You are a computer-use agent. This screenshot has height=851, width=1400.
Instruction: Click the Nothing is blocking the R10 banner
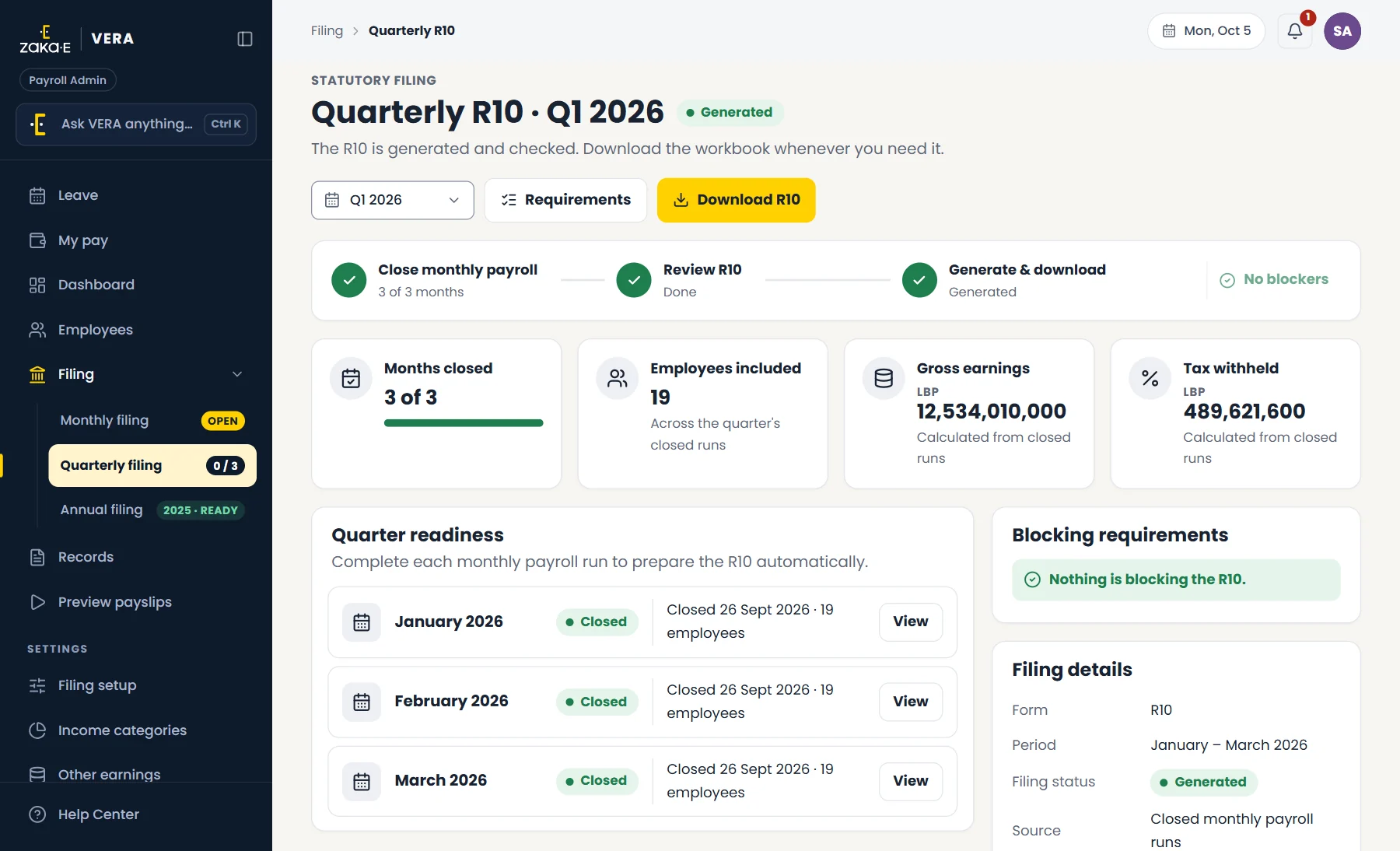coord(1176,580)
